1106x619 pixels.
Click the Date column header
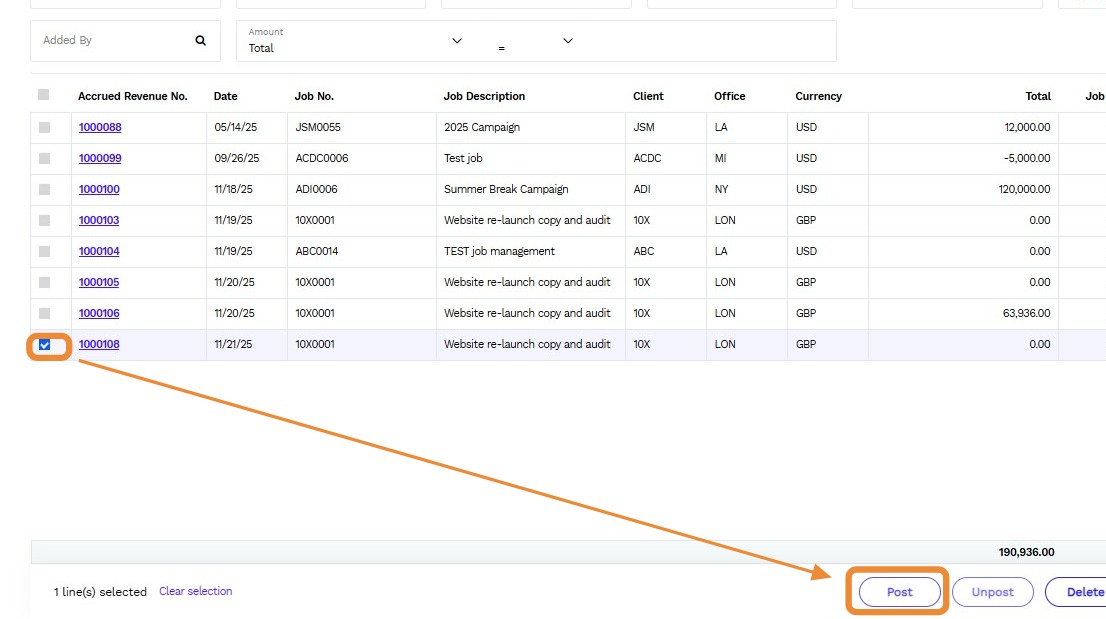(x=226, y=97)
